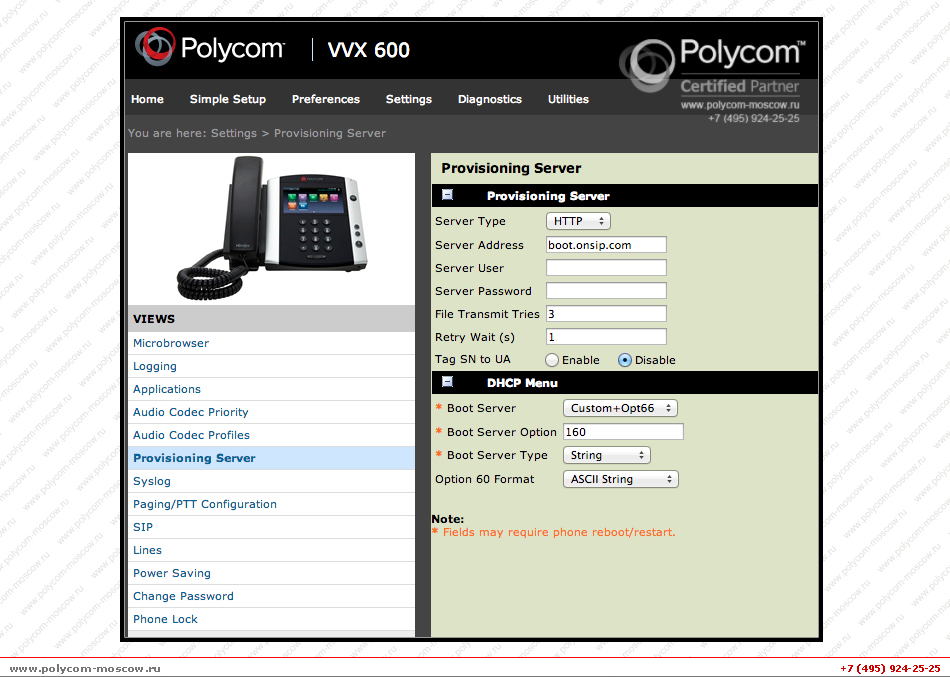The height and width of the screenshot is (677, 950).
Task: Open the Syslog view
Action: click(152, 481)
